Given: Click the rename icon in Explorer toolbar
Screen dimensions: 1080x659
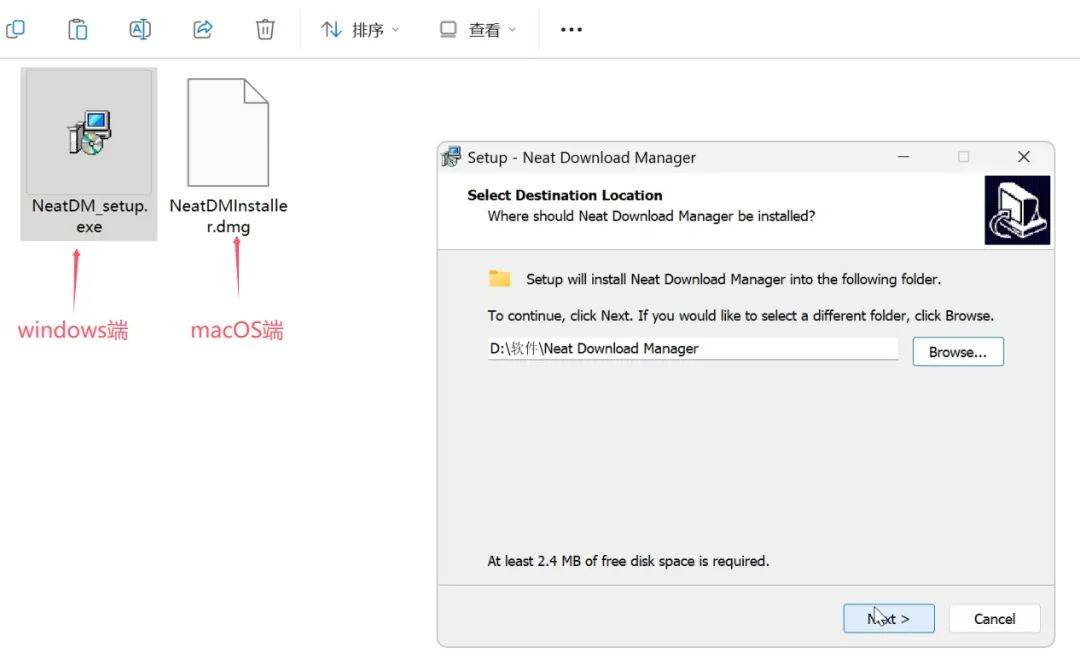Looking at the screenshot, I should pos(140,30).
